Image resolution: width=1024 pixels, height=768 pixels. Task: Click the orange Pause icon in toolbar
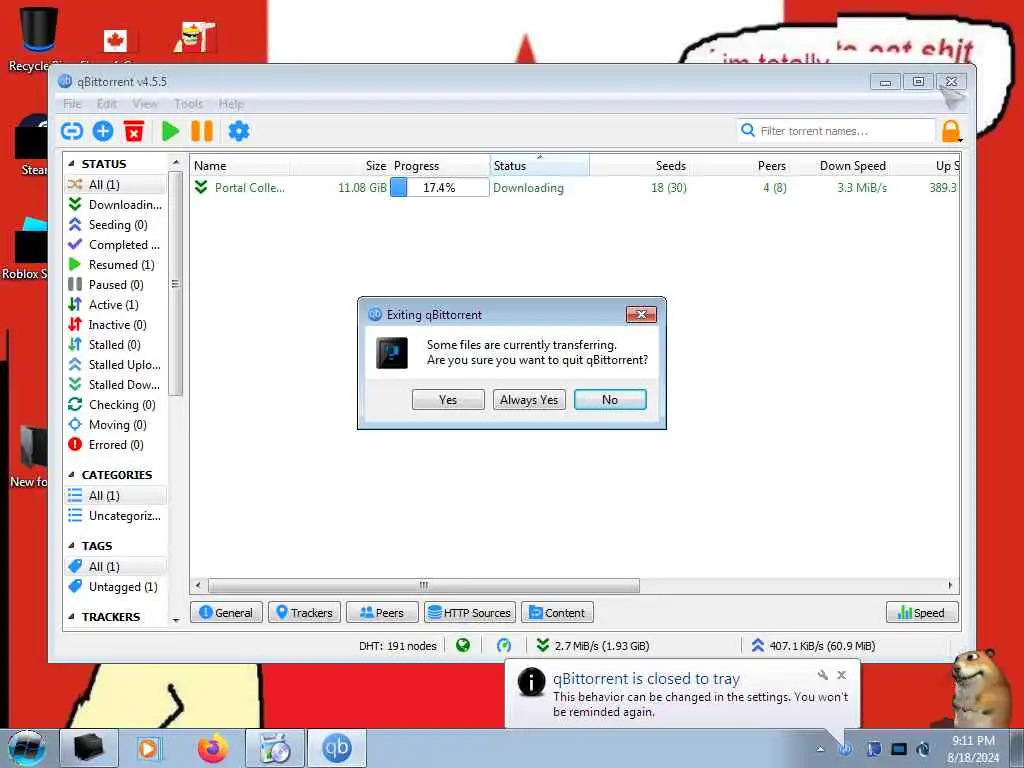tap(202, 131)
